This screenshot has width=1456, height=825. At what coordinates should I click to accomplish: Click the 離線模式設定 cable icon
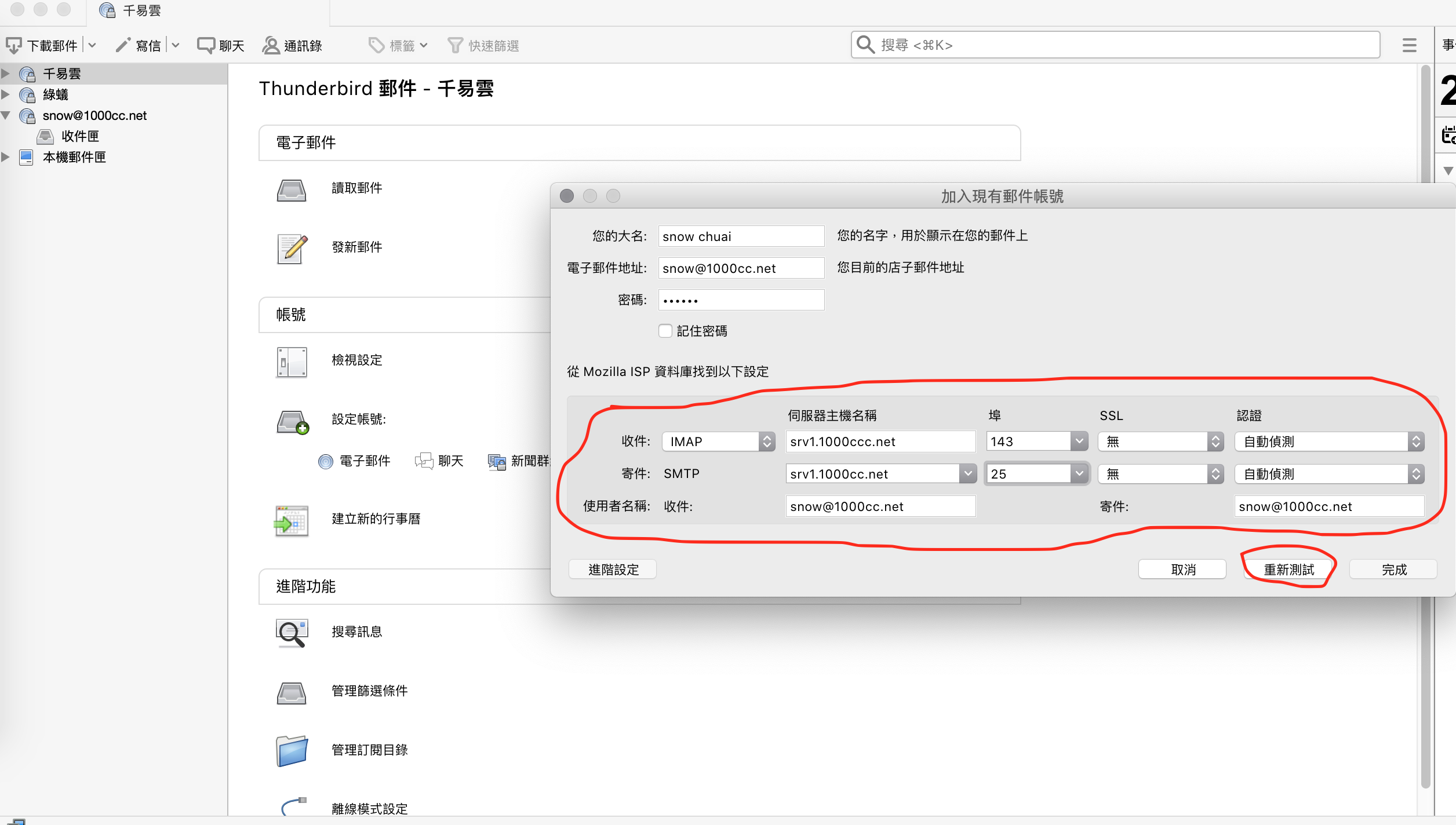point(293,805)
